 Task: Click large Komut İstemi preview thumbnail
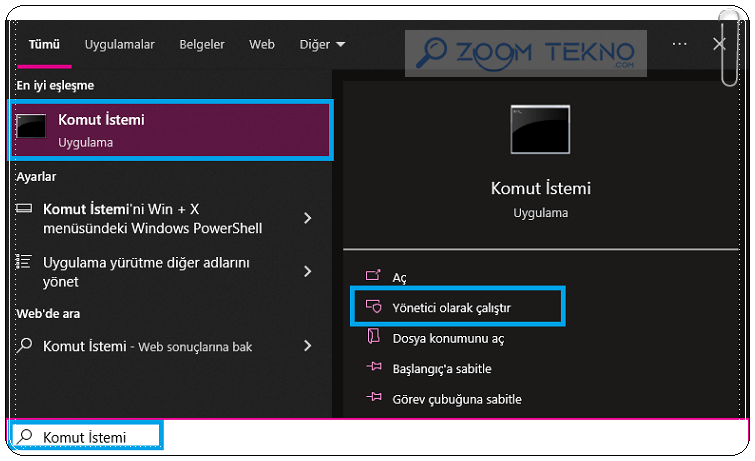pos(540,130)
